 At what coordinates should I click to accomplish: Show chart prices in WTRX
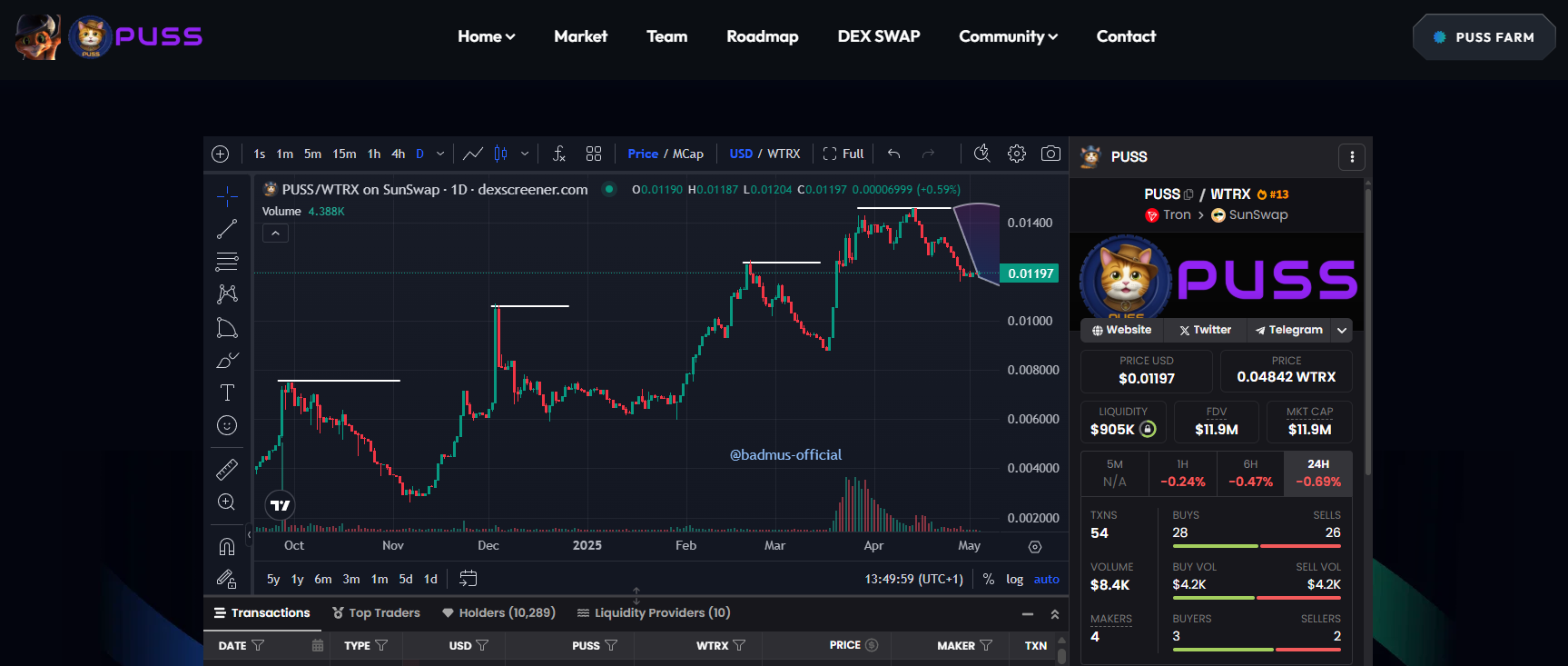coord(784,154)
